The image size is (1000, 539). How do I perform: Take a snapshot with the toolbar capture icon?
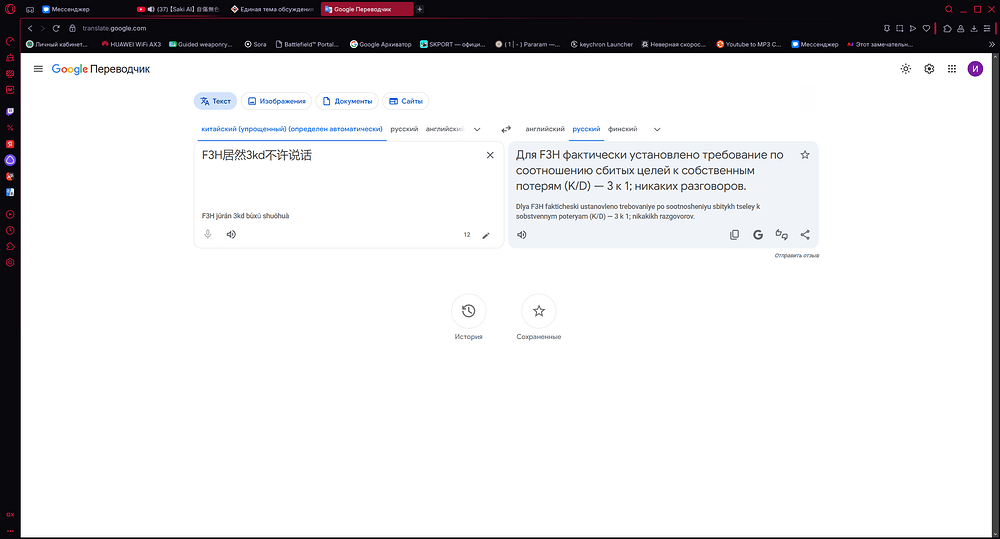pyautogui.click(x=899, y=28)
